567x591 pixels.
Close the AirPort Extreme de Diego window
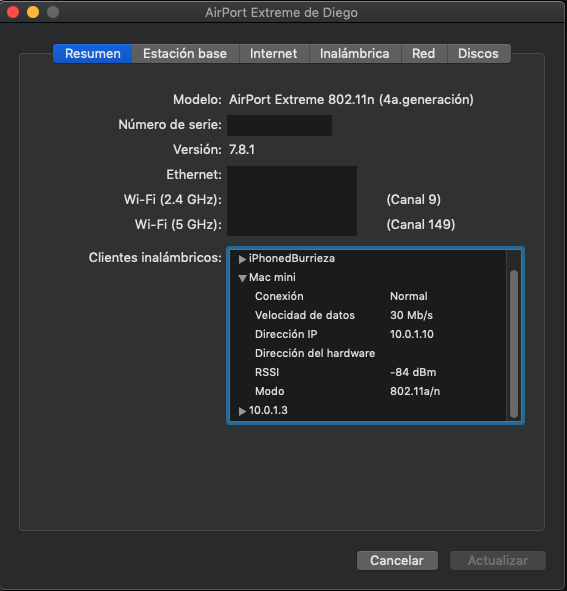(13, 12)
